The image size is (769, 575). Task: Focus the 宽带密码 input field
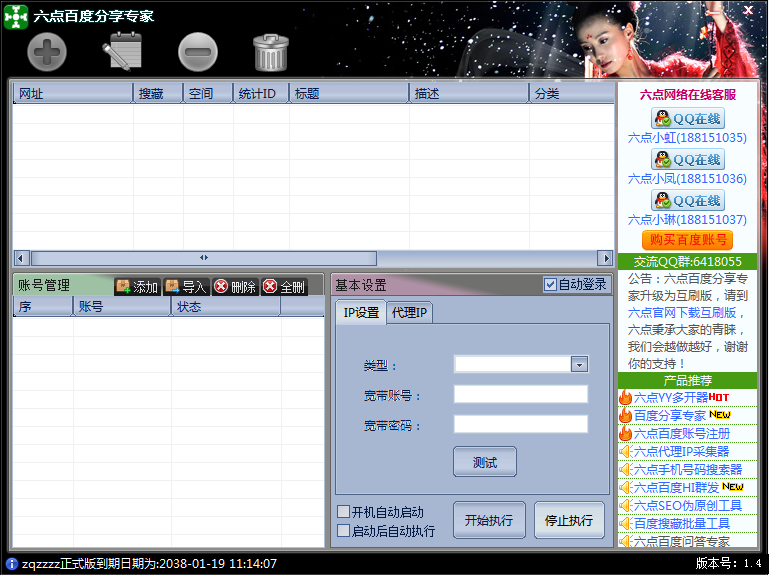(521, 424)
